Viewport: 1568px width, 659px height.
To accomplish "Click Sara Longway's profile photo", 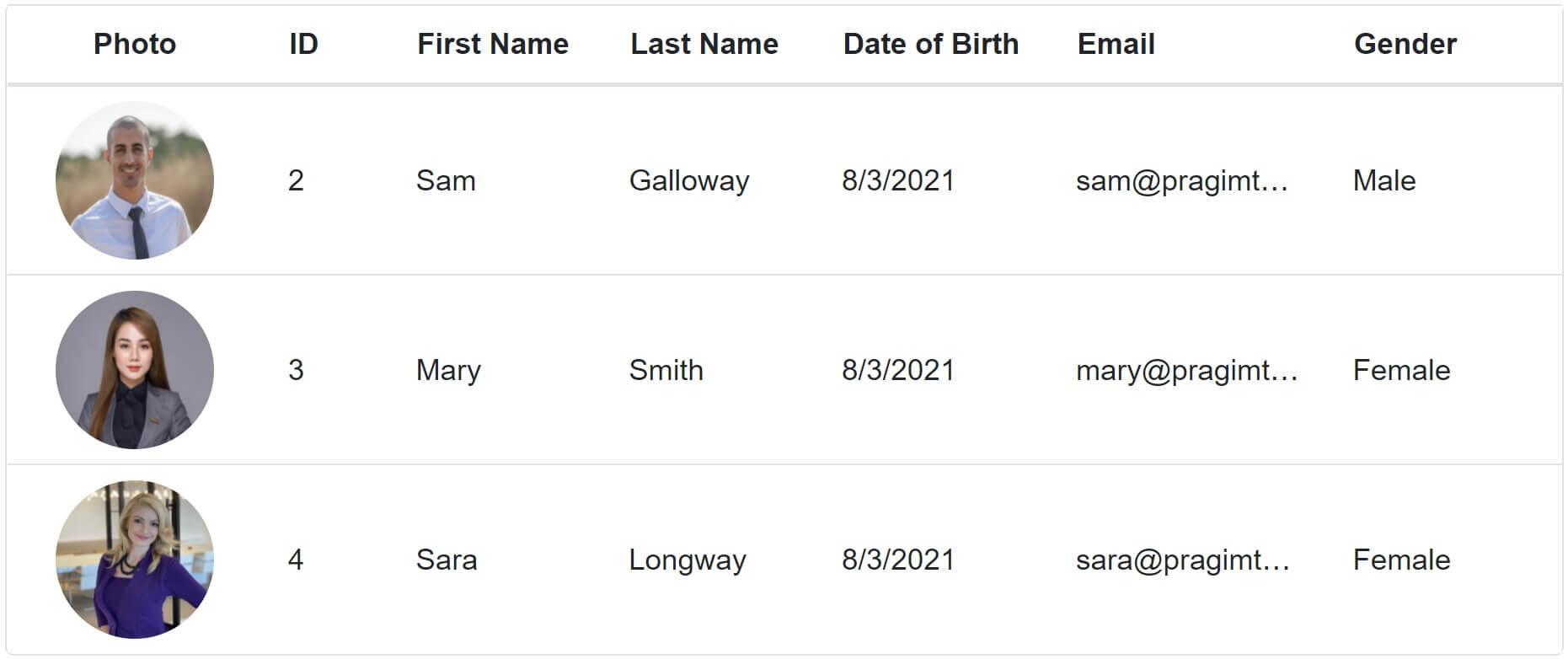I will tap(135, 560).
